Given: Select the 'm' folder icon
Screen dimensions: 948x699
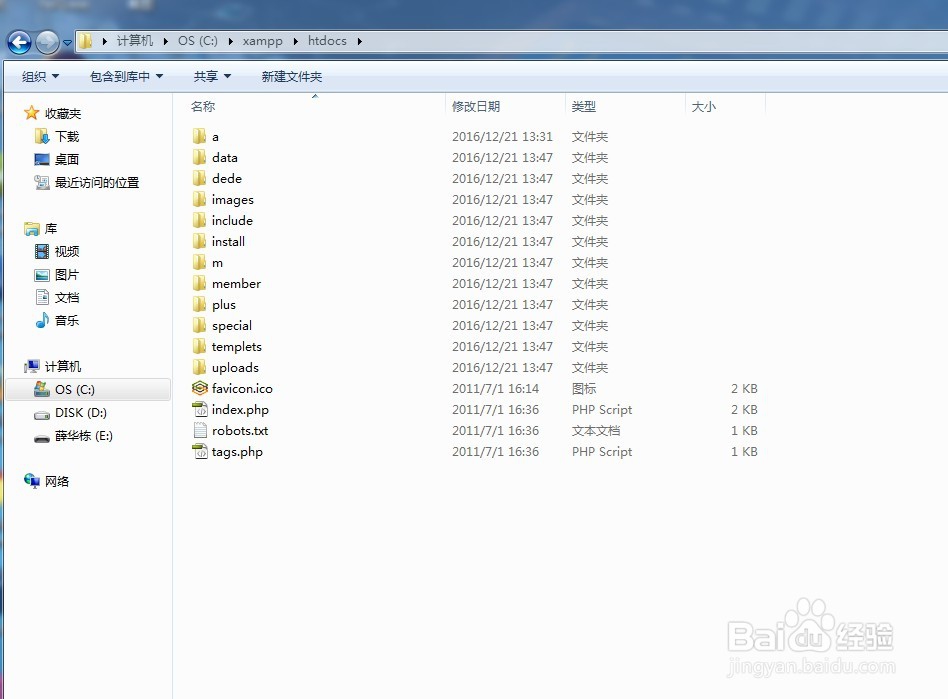Looking at the screenshot, I should [x=200, y=262].
